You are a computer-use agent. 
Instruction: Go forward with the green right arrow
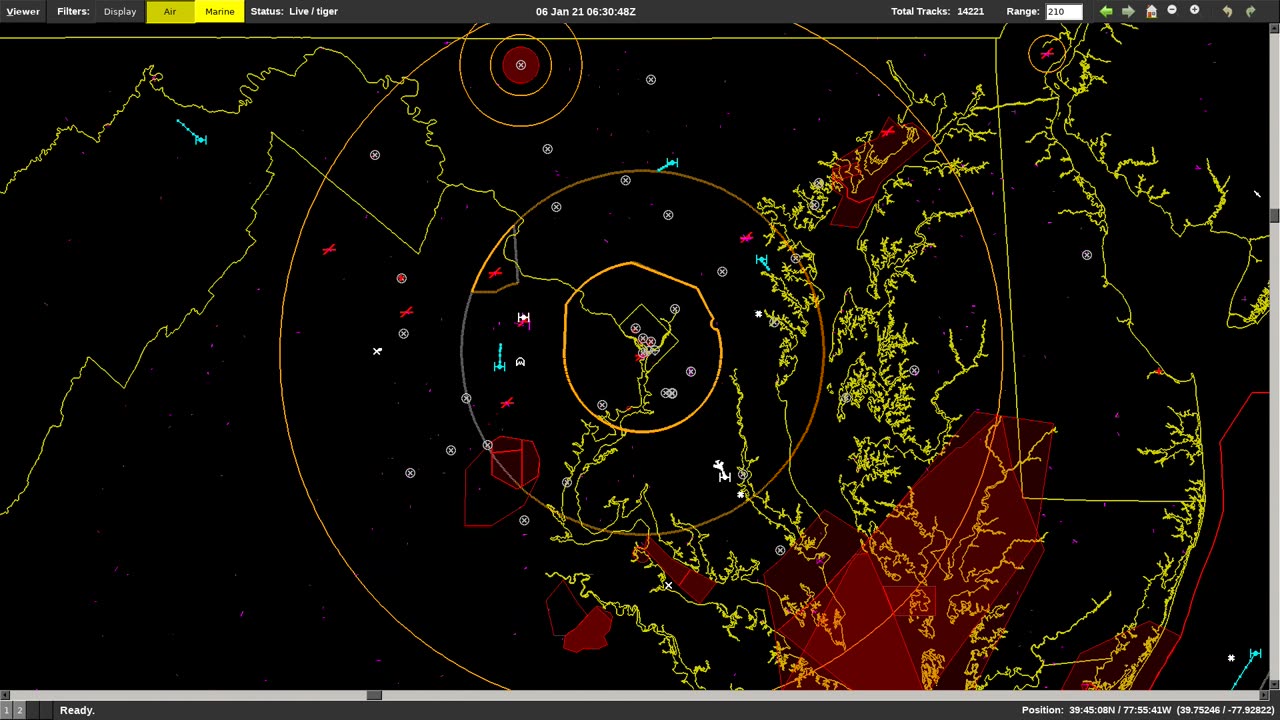pyautogui.click(x=1128, y=11)
